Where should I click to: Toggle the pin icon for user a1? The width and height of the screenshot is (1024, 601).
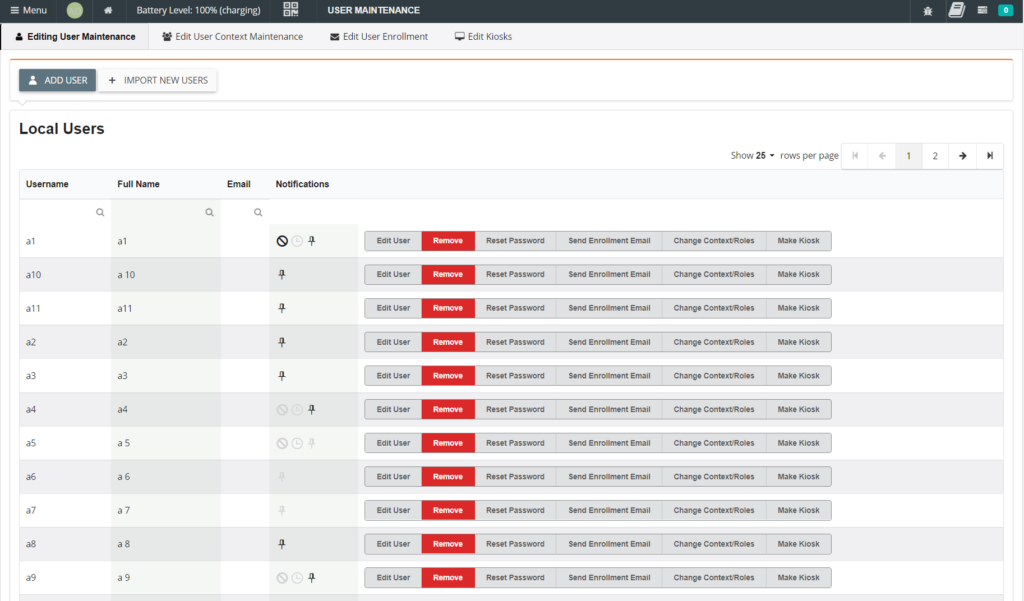312,241
